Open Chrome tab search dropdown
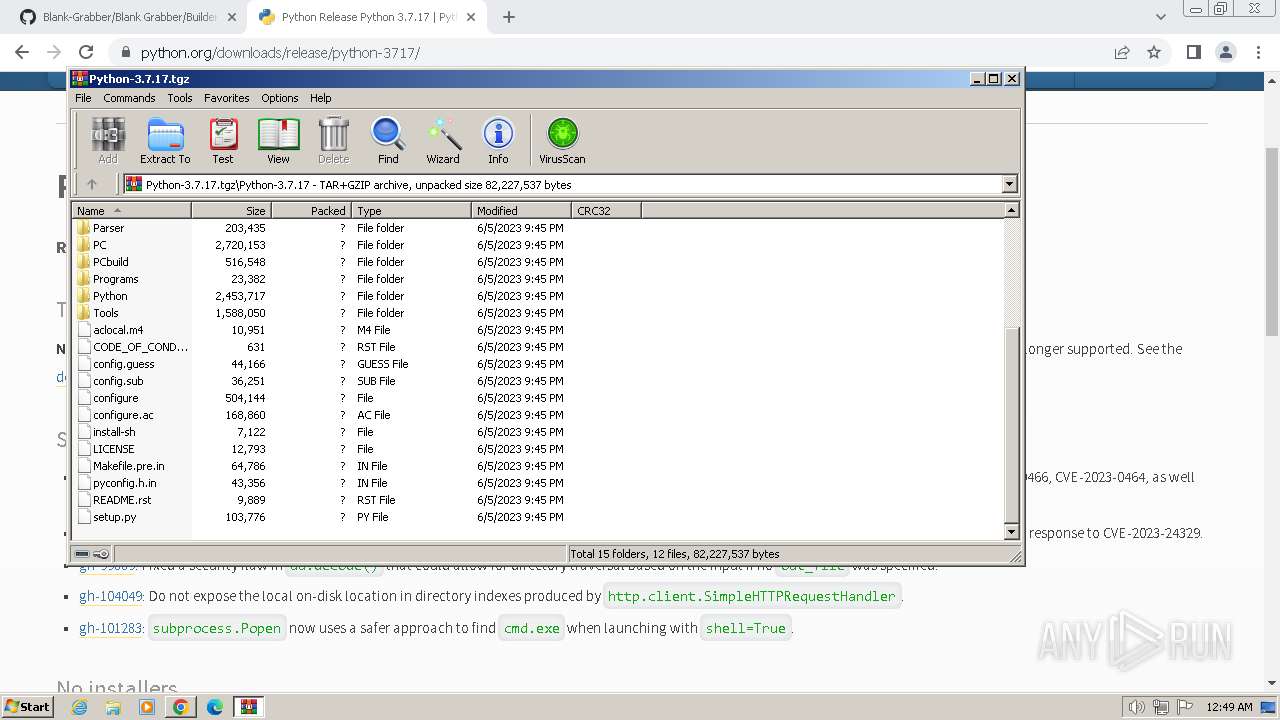The width and height of the screenshot is (1280, 720). pyautogui.click(x=1160, y=17)
